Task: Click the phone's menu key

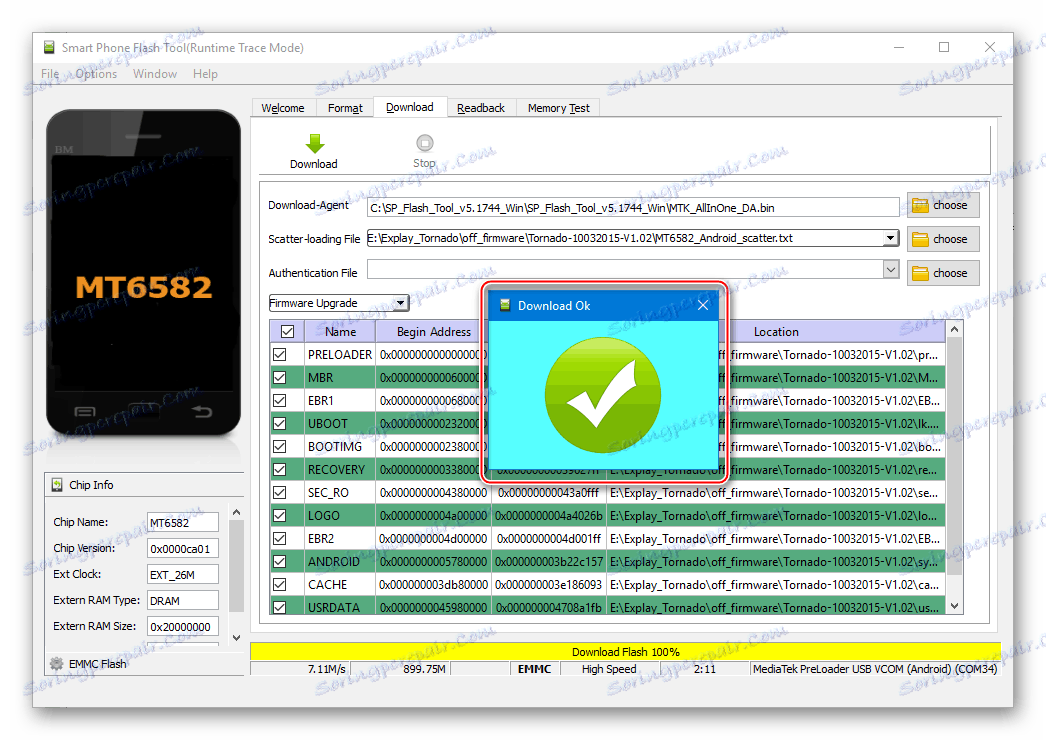Action: (x=85, y=411)
